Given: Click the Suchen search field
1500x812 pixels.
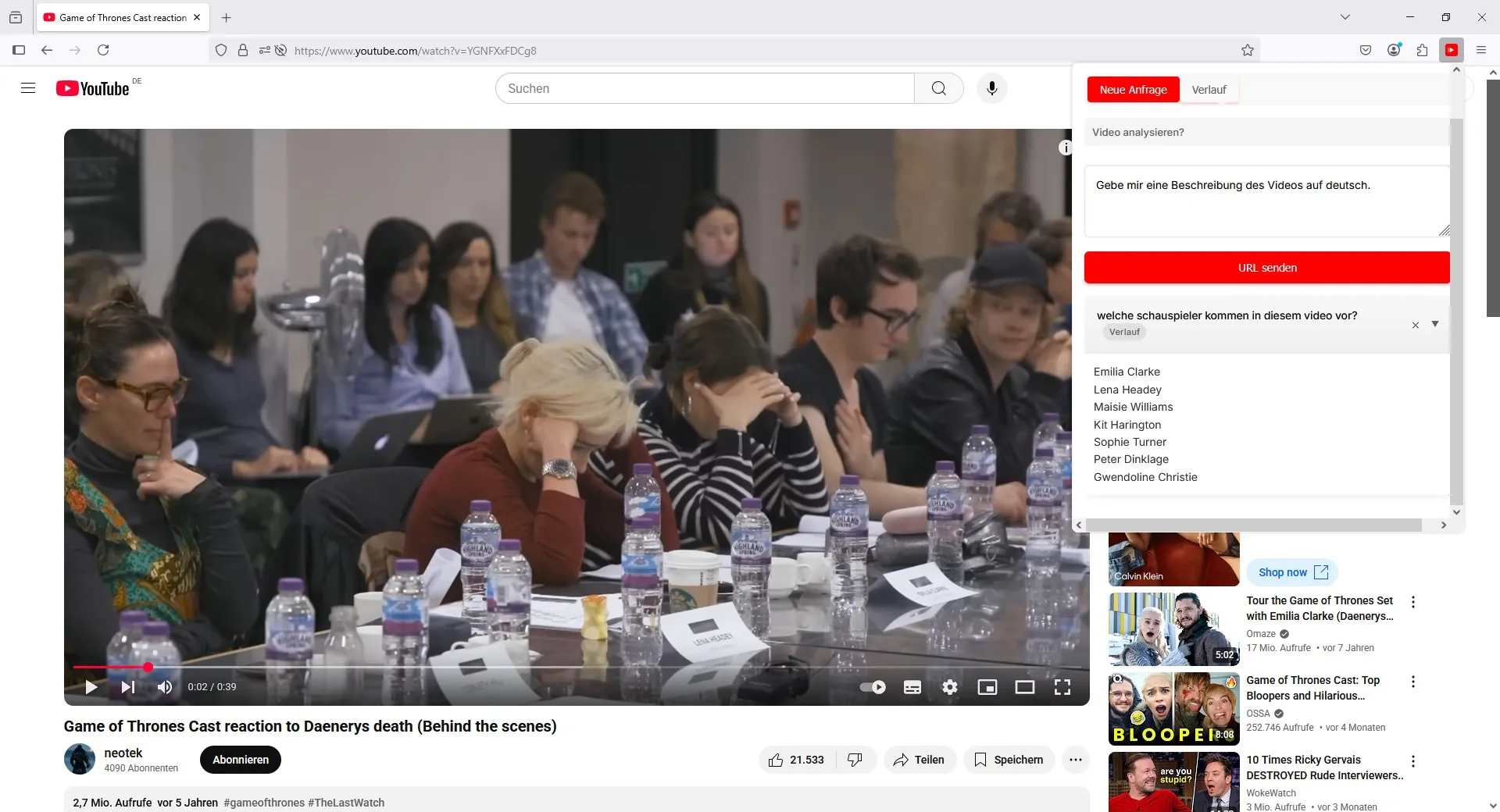Looking at the screenshot, I should (705, 88).
